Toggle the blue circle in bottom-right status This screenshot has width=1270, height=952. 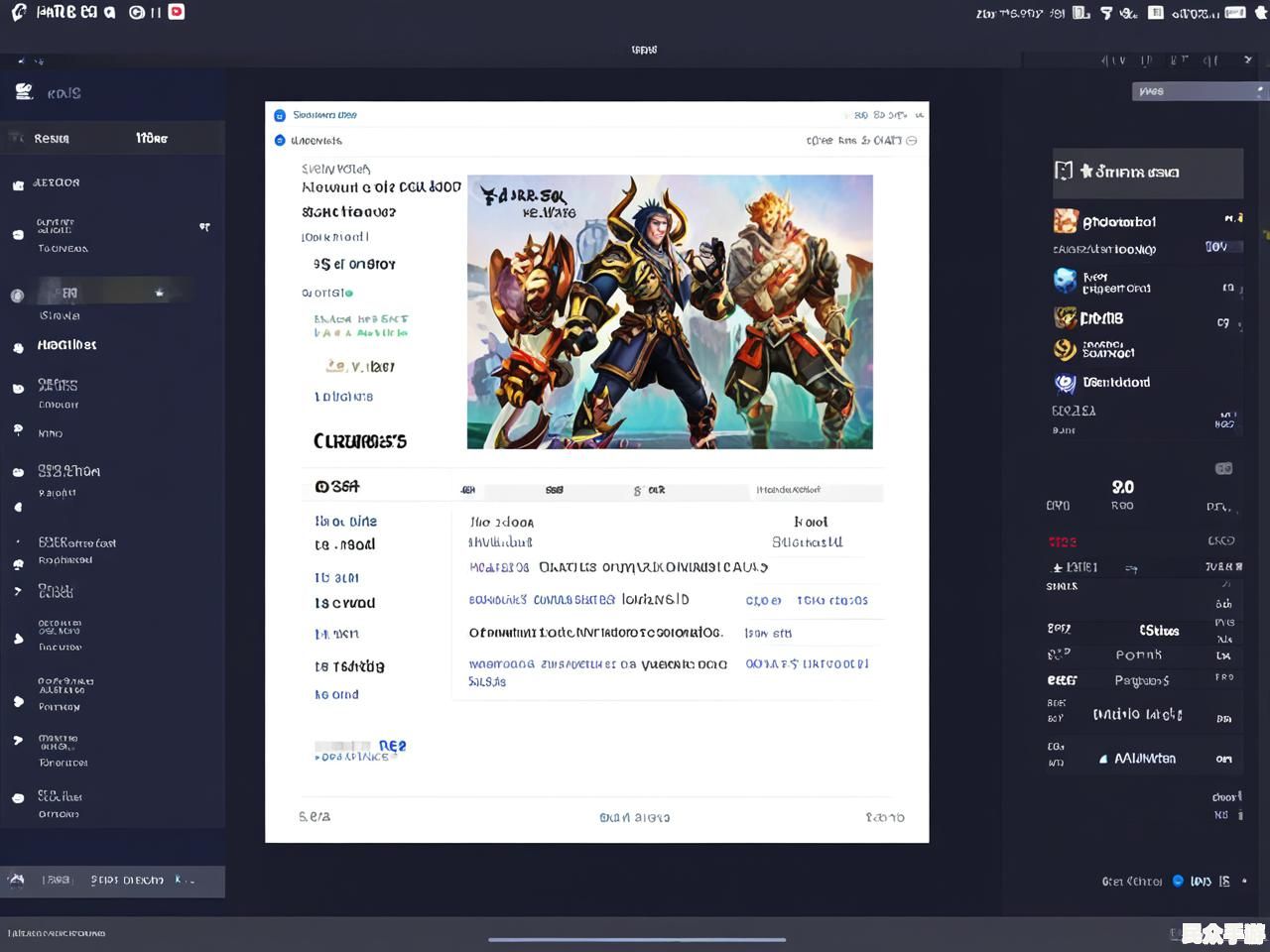click(x=1178, y=881)
